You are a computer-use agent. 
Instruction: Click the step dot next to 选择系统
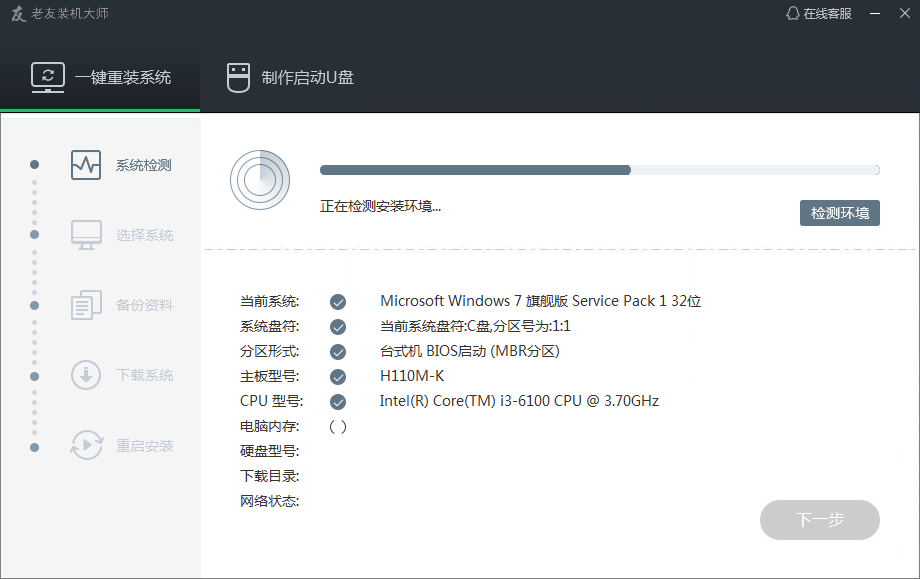coord(35,235)
